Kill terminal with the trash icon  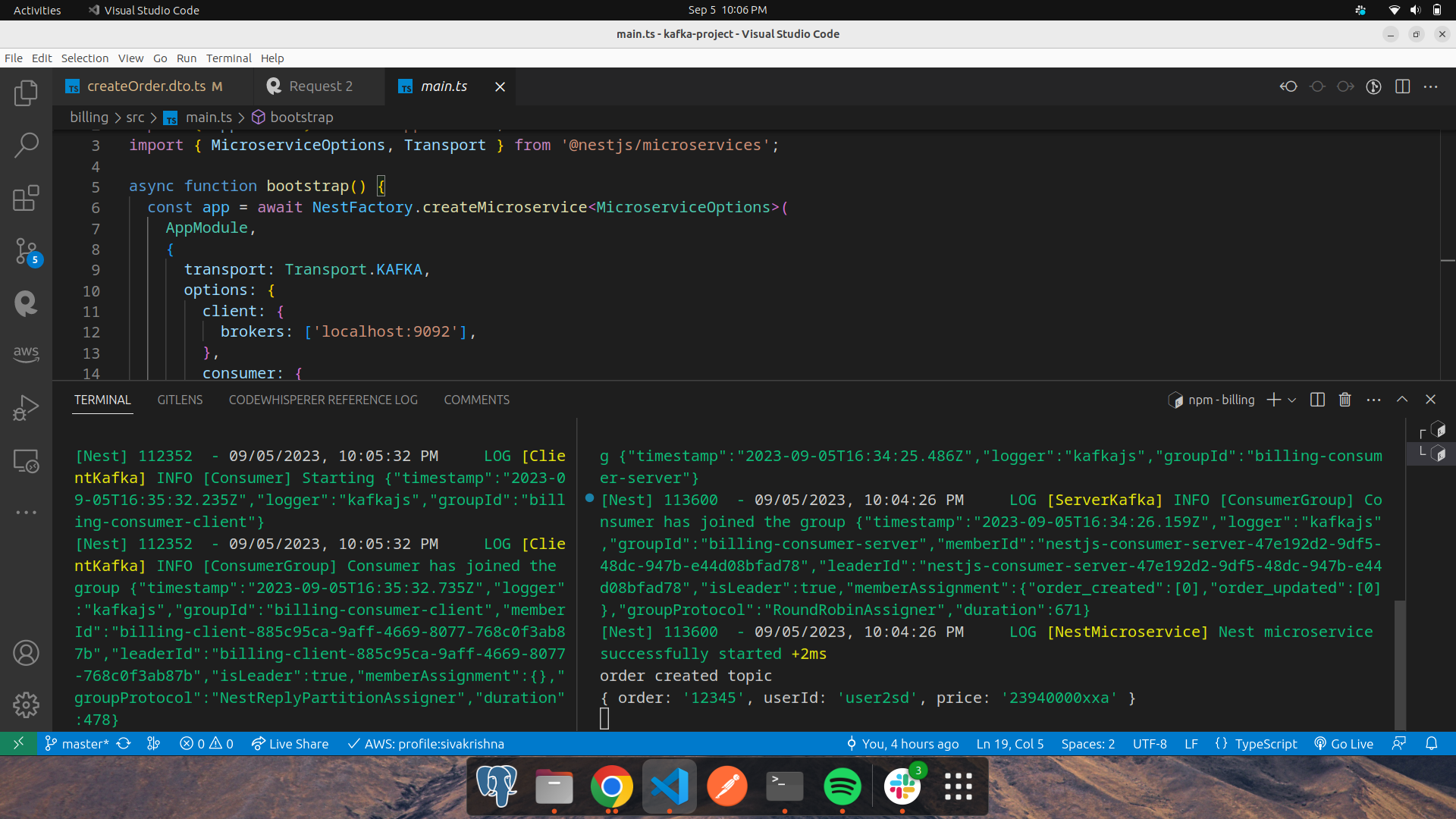1345,400
